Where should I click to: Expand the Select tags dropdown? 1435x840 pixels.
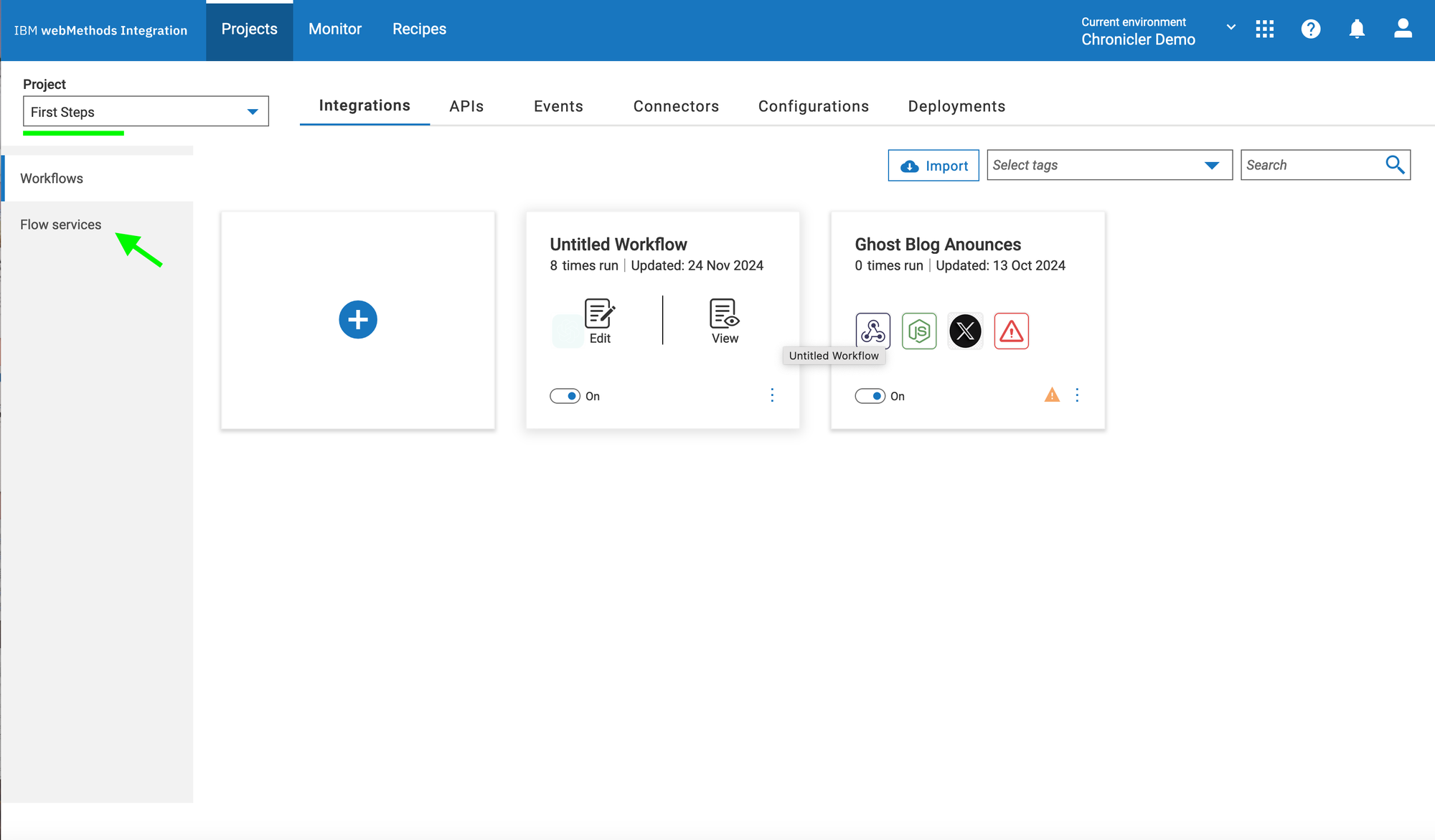point(1109,165)
